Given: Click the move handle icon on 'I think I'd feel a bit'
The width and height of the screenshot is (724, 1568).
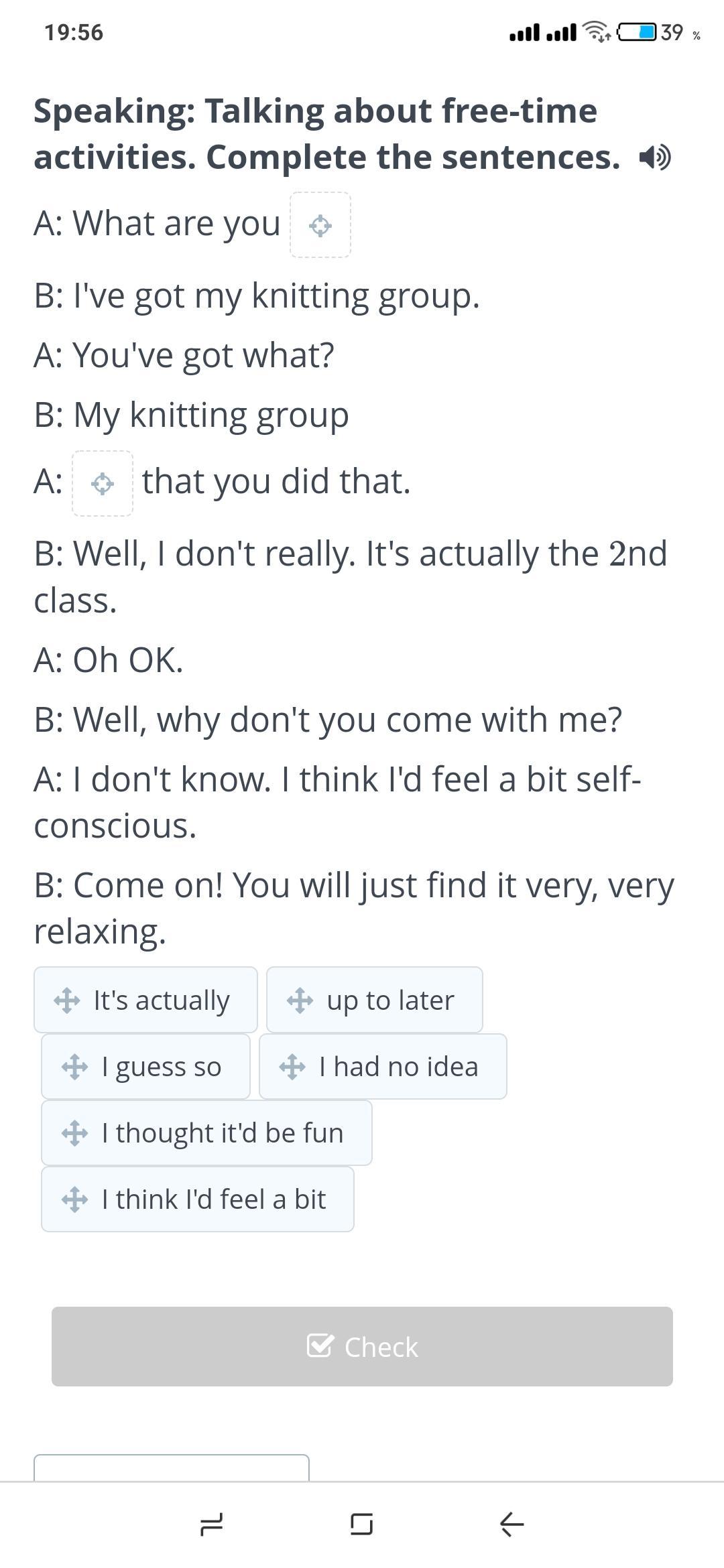Looking at the screenshot, I should click(x=74, y=1199).
